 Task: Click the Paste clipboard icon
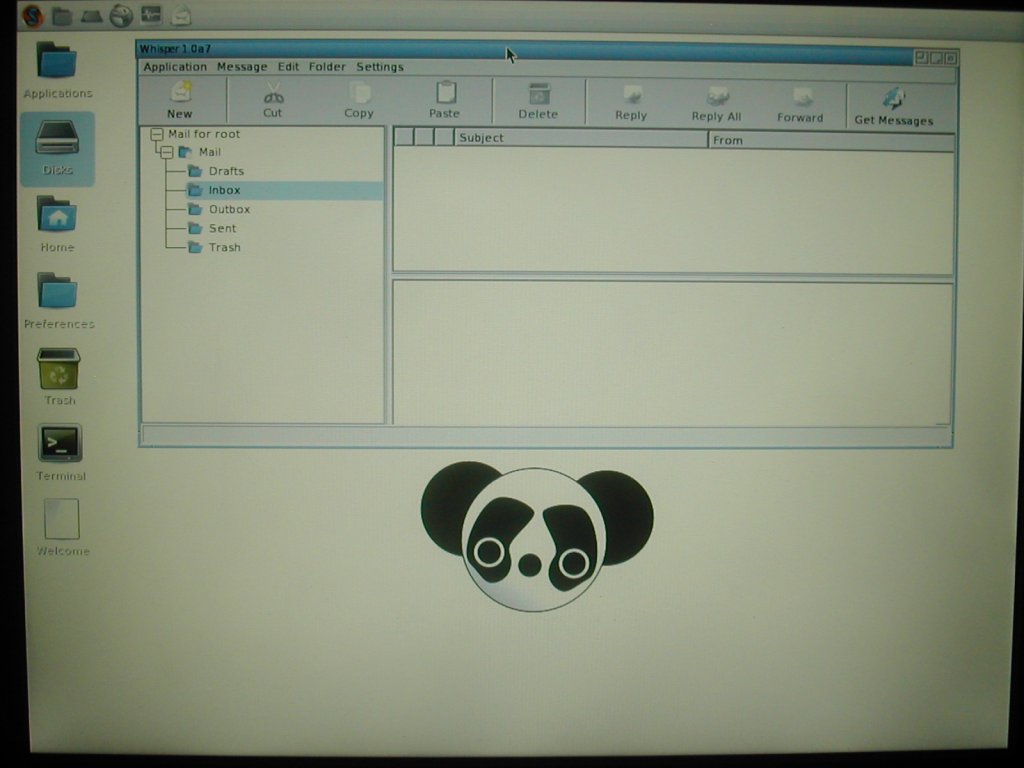[x=446, y=93]
